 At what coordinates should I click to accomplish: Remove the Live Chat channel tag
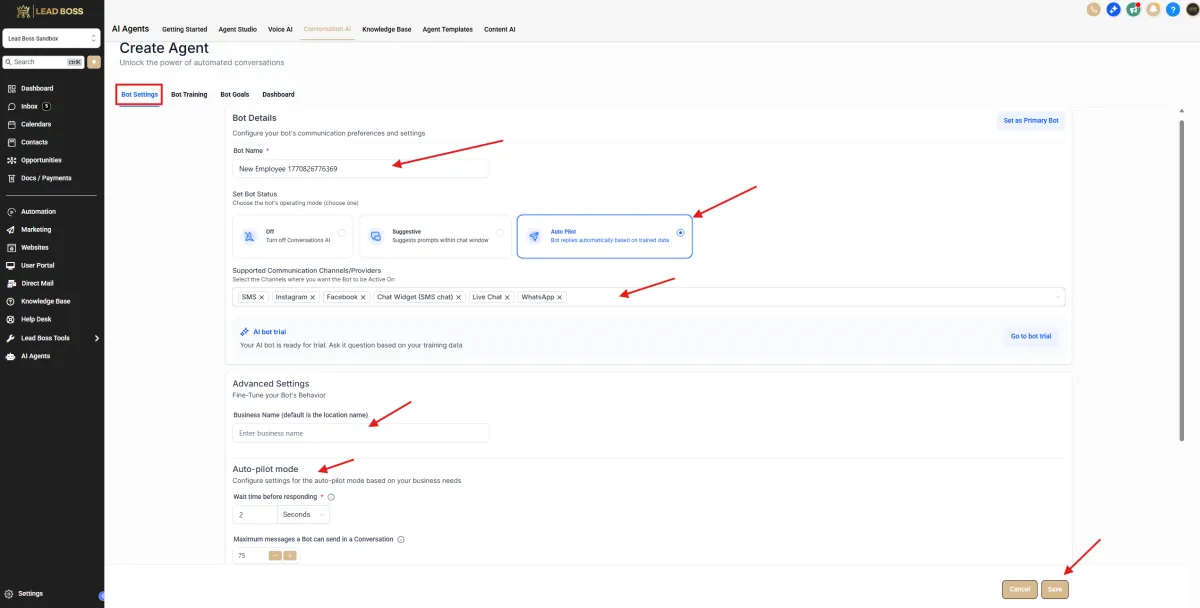coord(508,297)
